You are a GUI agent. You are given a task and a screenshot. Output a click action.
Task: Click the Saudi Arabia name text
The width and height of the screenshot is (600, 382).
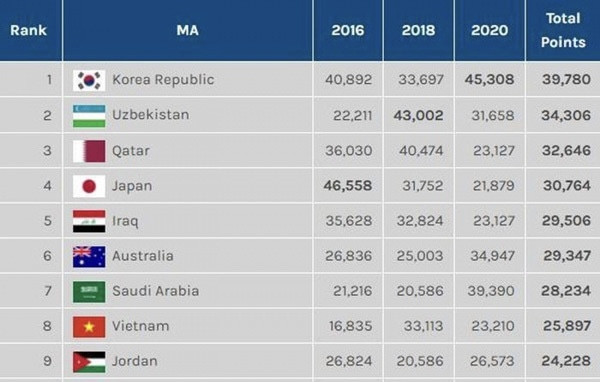coord(155,291)
